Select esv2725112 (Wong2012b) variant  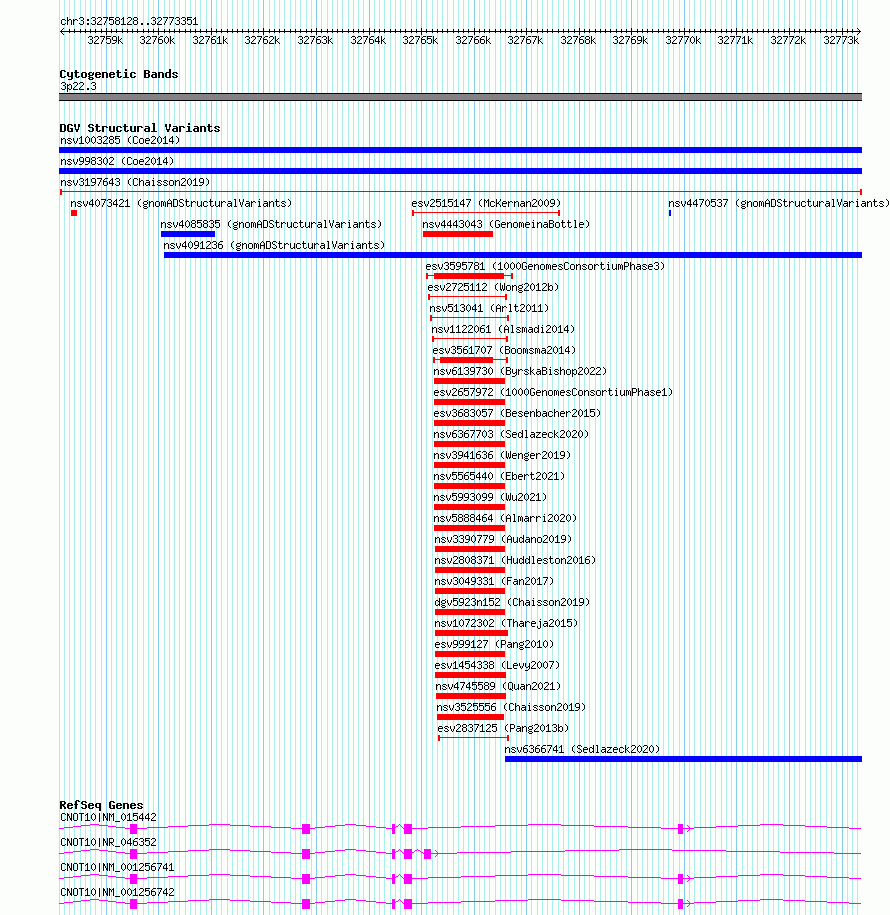click(493, 288)
